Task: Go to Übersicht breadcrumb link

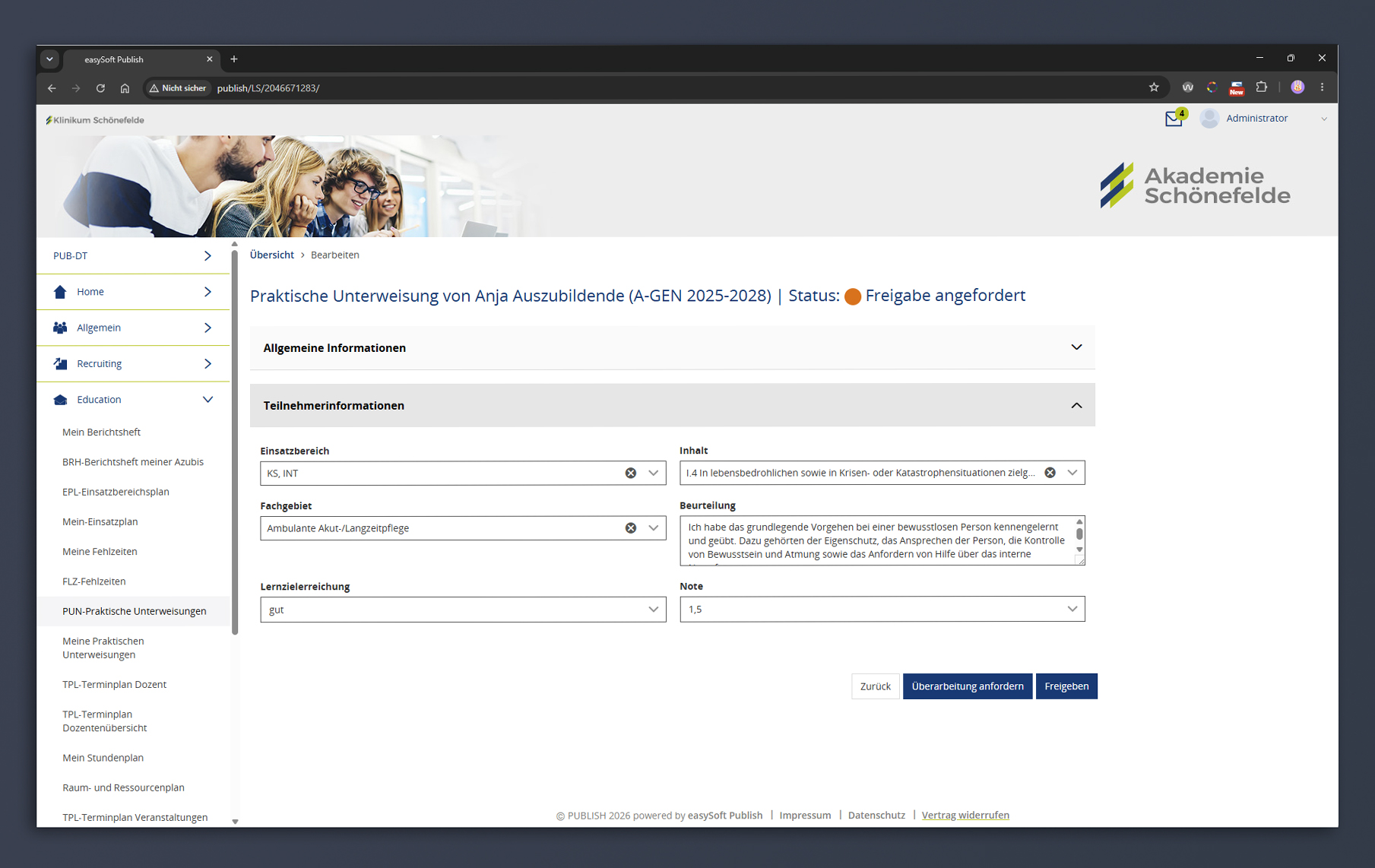Action: 272,255
